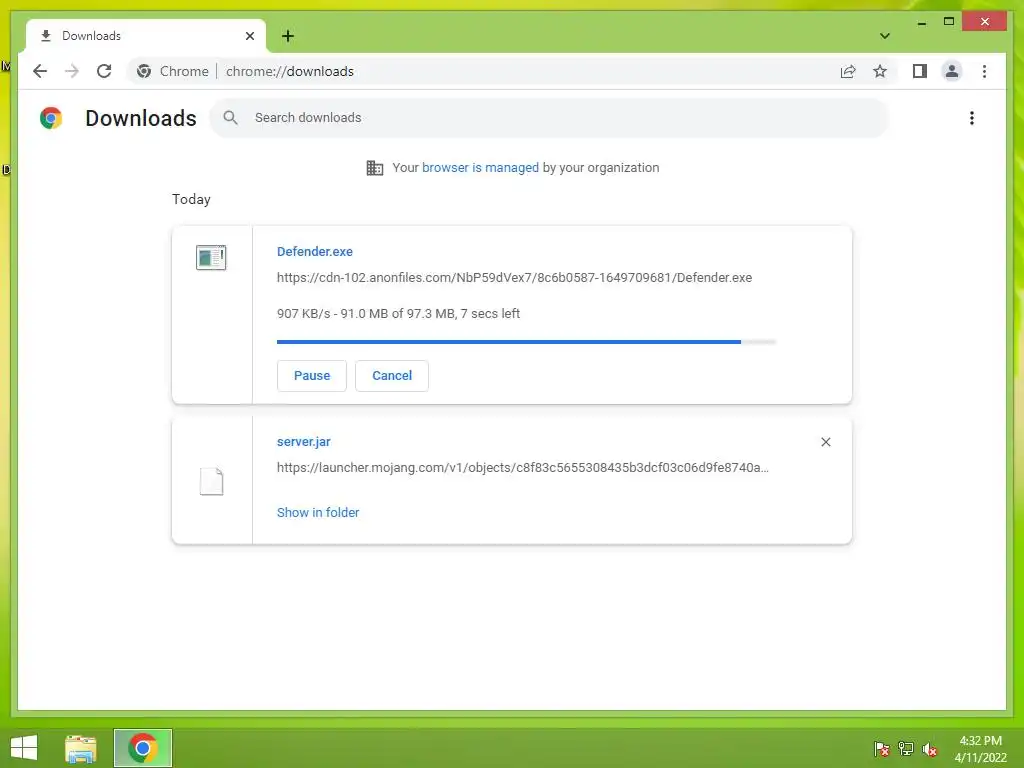Viewport: 1024px width, 768px height.
Task: Click the taskbar clock 4:32 PM
Action: (x=980, y=741)
